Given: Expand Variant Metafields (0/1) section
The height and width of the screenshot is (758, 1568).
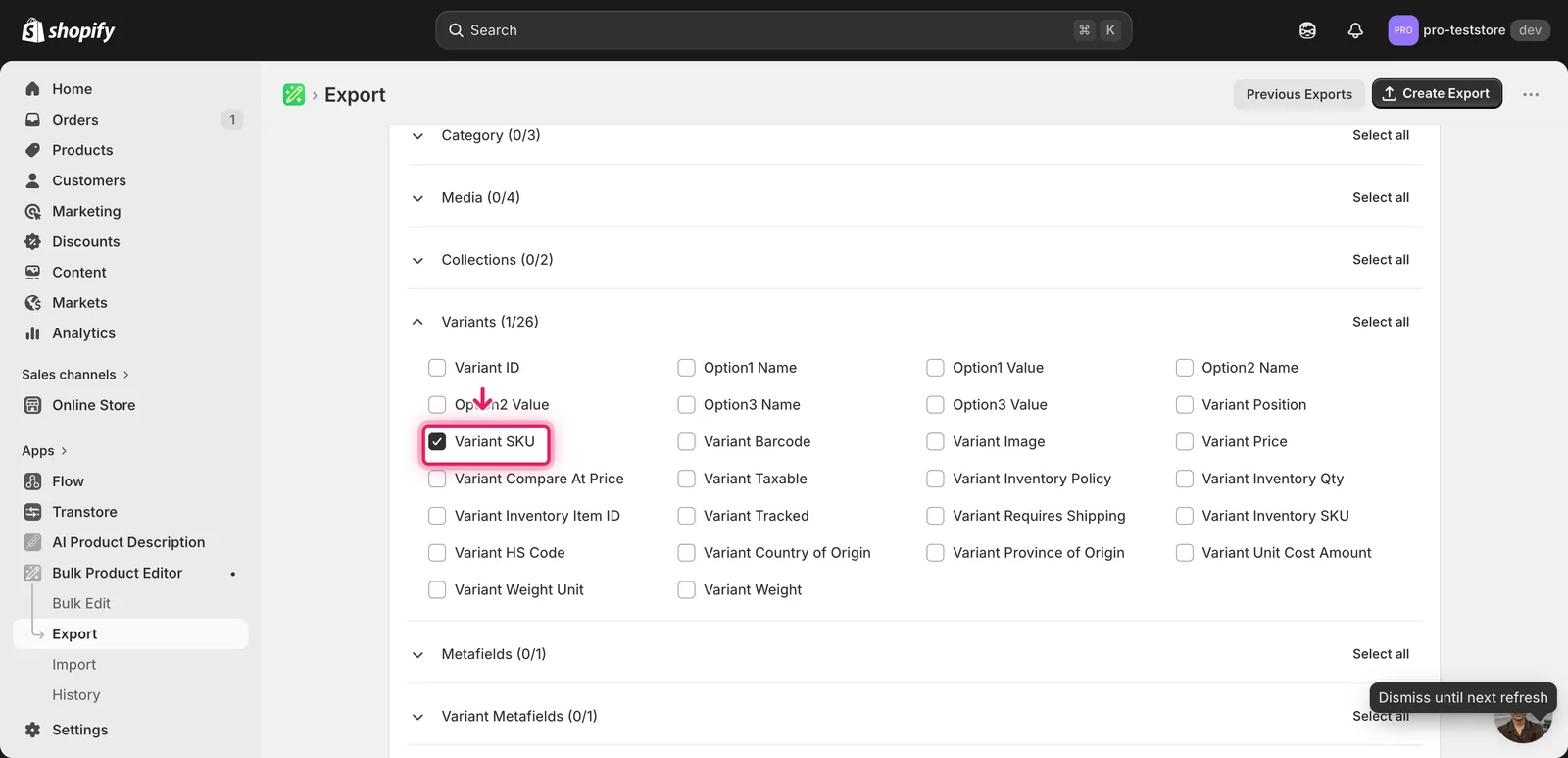Looking at the screenshot, I should tap(417, 717).
